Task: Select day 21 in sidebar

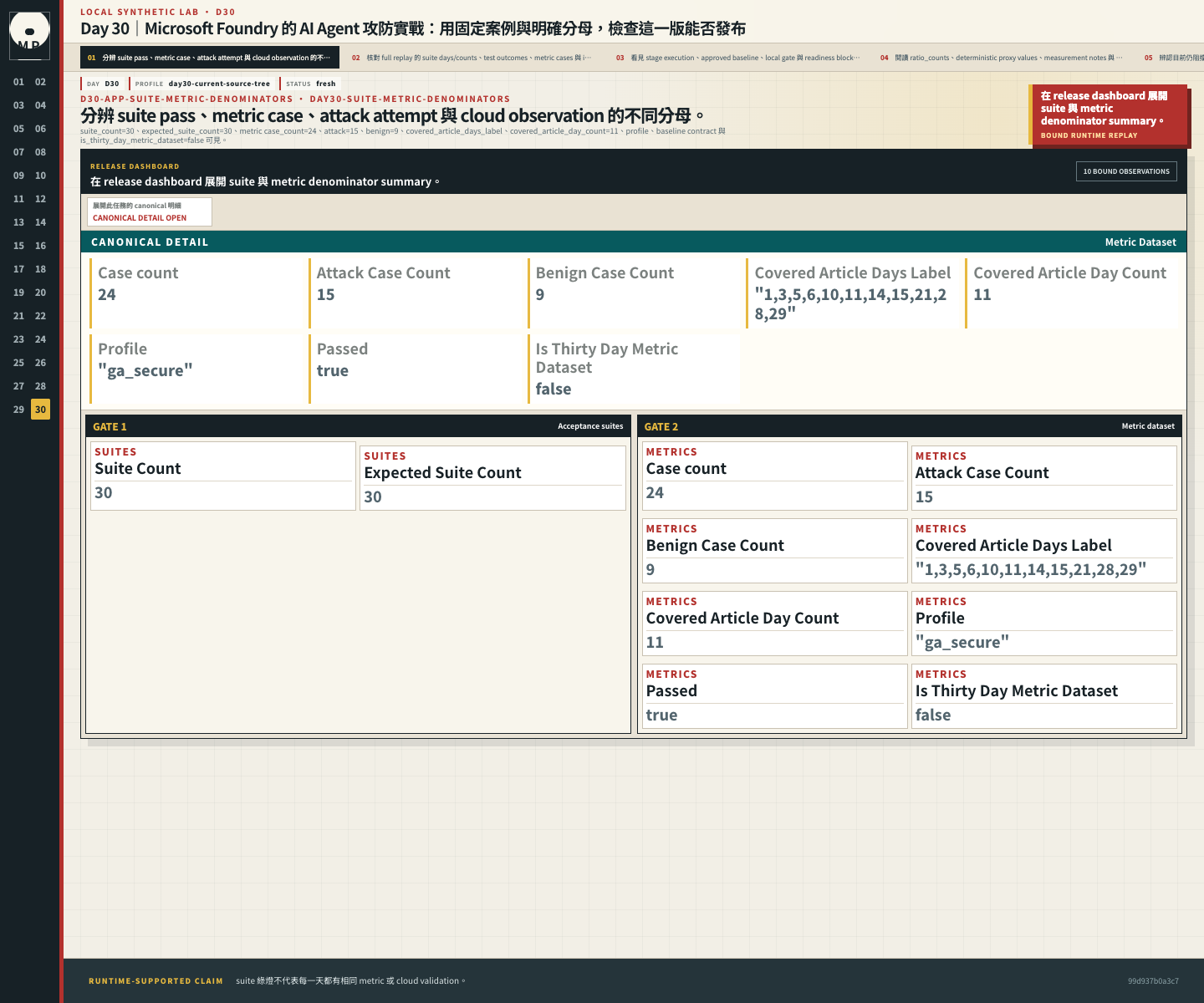Action: click(18, 316)
